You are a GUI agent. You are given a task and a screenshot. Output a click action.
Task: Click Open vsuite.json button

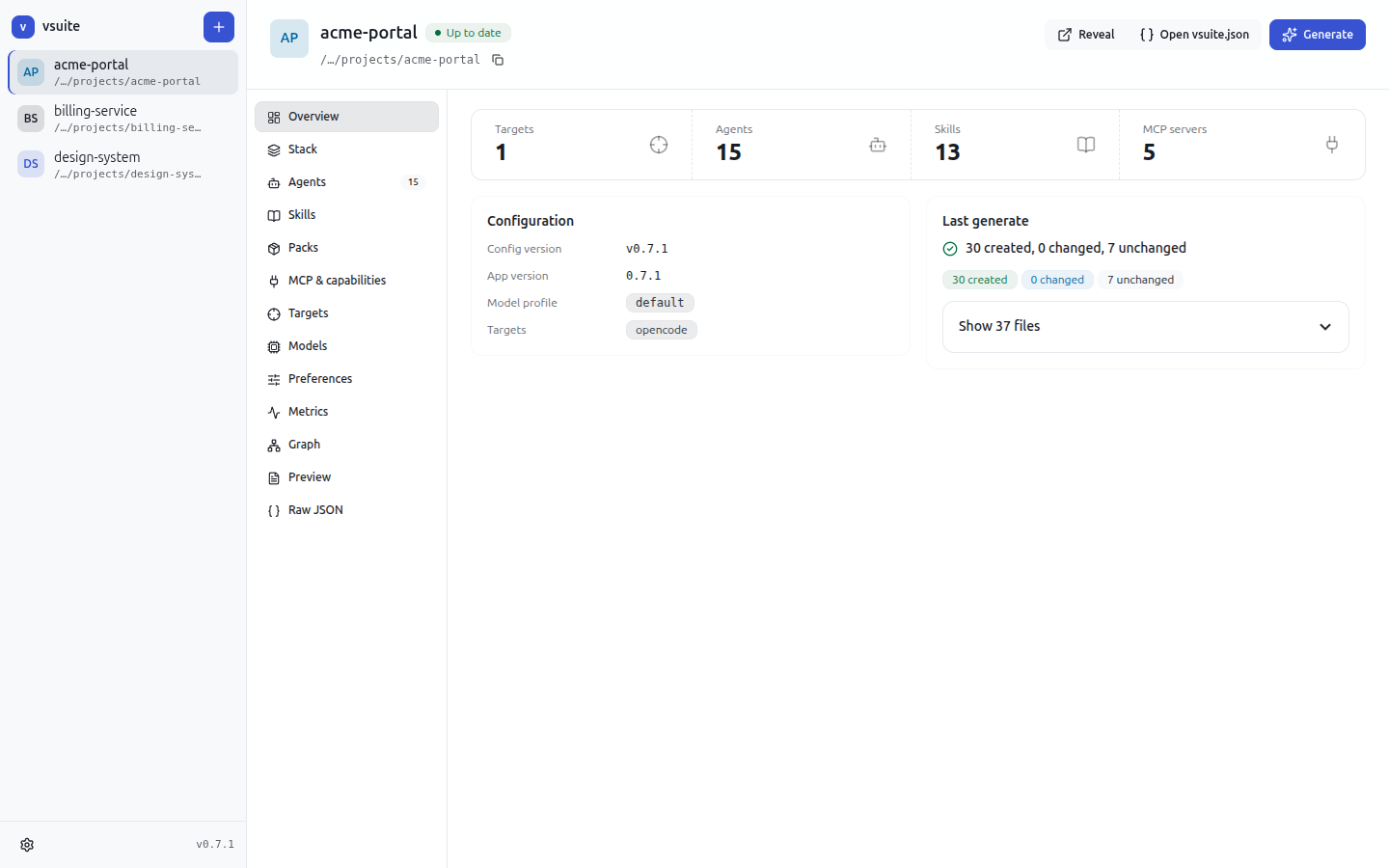click(1194, 35)
